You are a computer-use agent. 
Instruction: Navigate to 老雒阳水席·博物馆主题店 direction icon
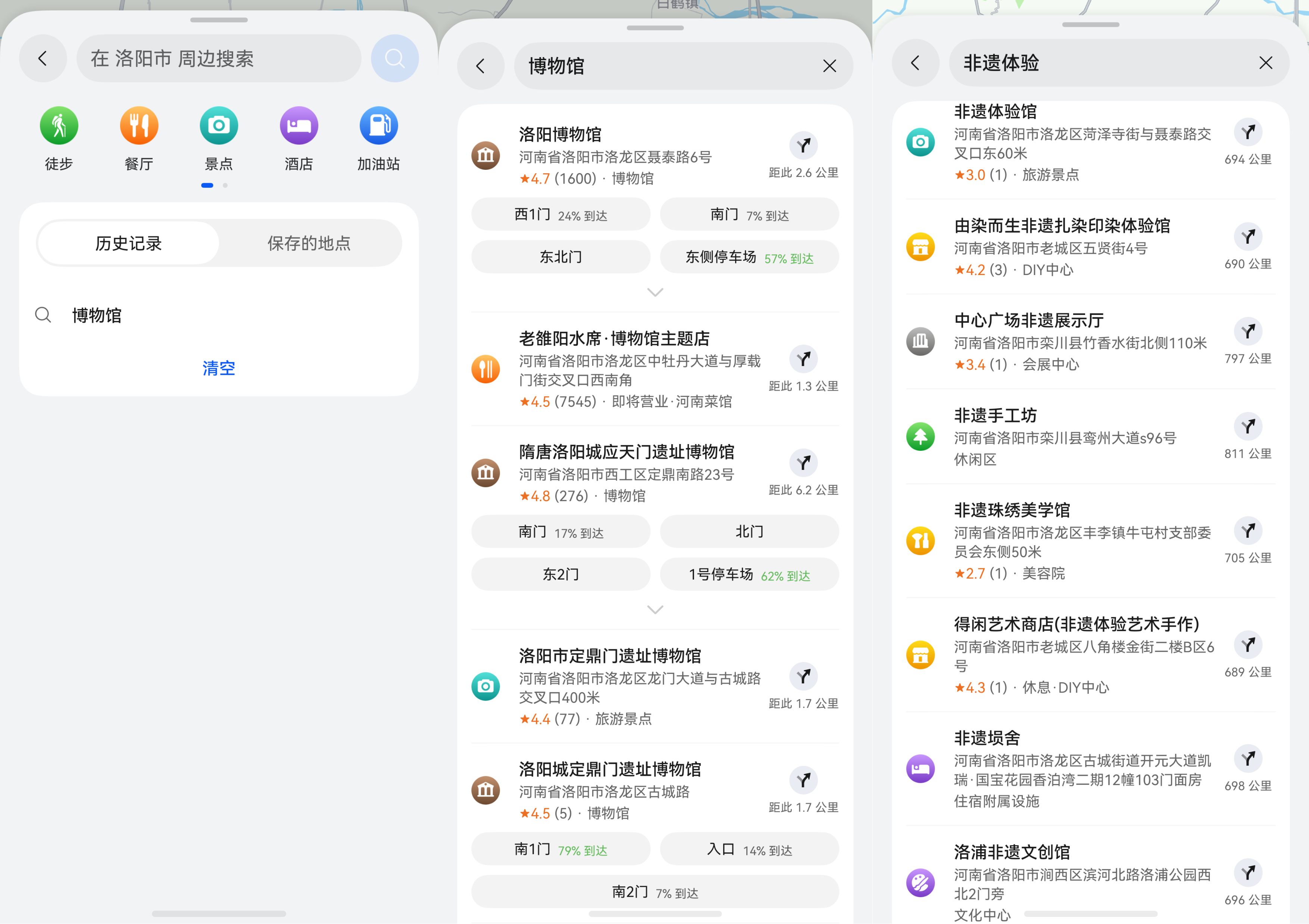tap(804, 359)
